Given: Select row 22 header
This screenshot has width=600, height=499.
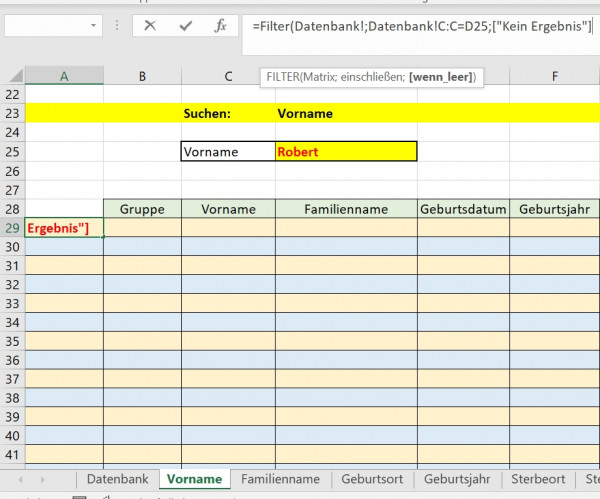Looking at the screenshot, I should (12, 94).
